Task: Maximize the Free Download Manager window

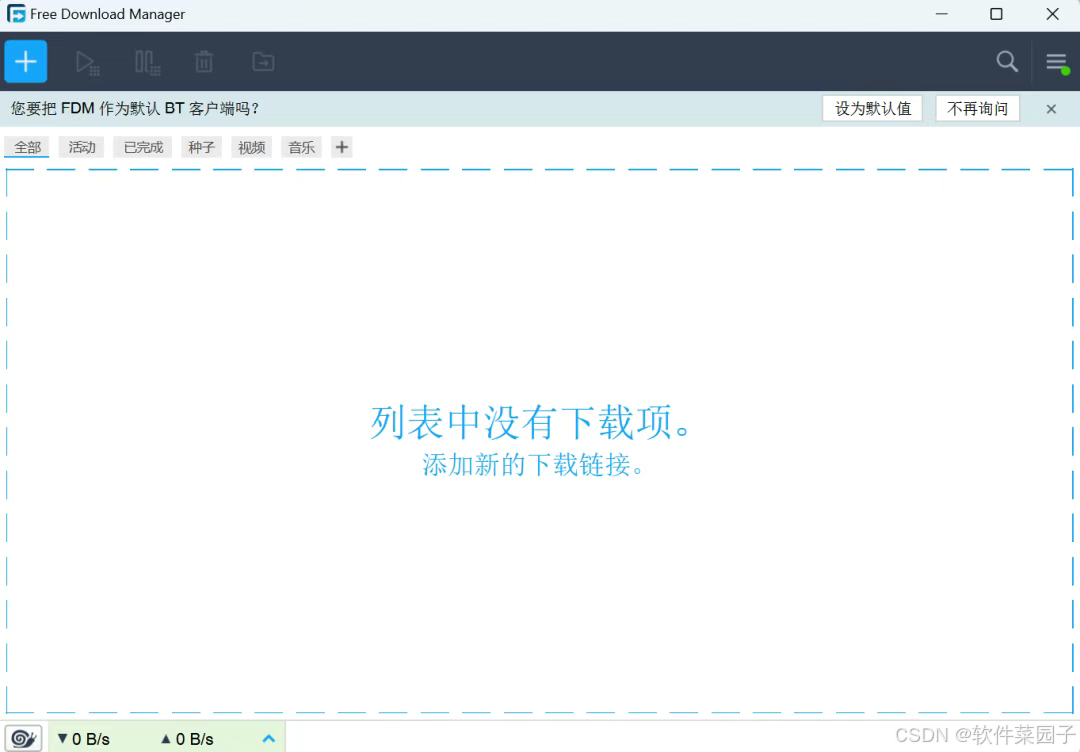Action: [x=996, y=14]
